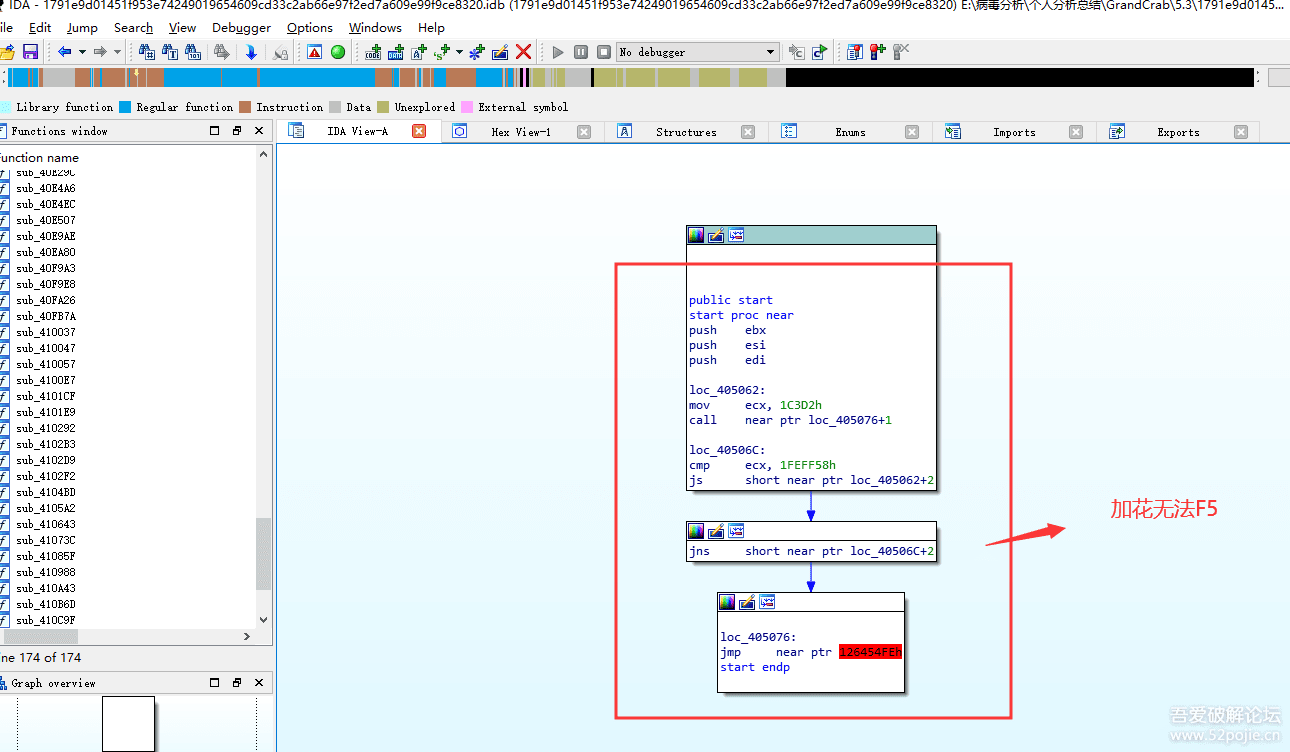The image size is (1290, 752).
Task: Click the blue asterisk toolbar icon
Action: click(x=477, y=51)
